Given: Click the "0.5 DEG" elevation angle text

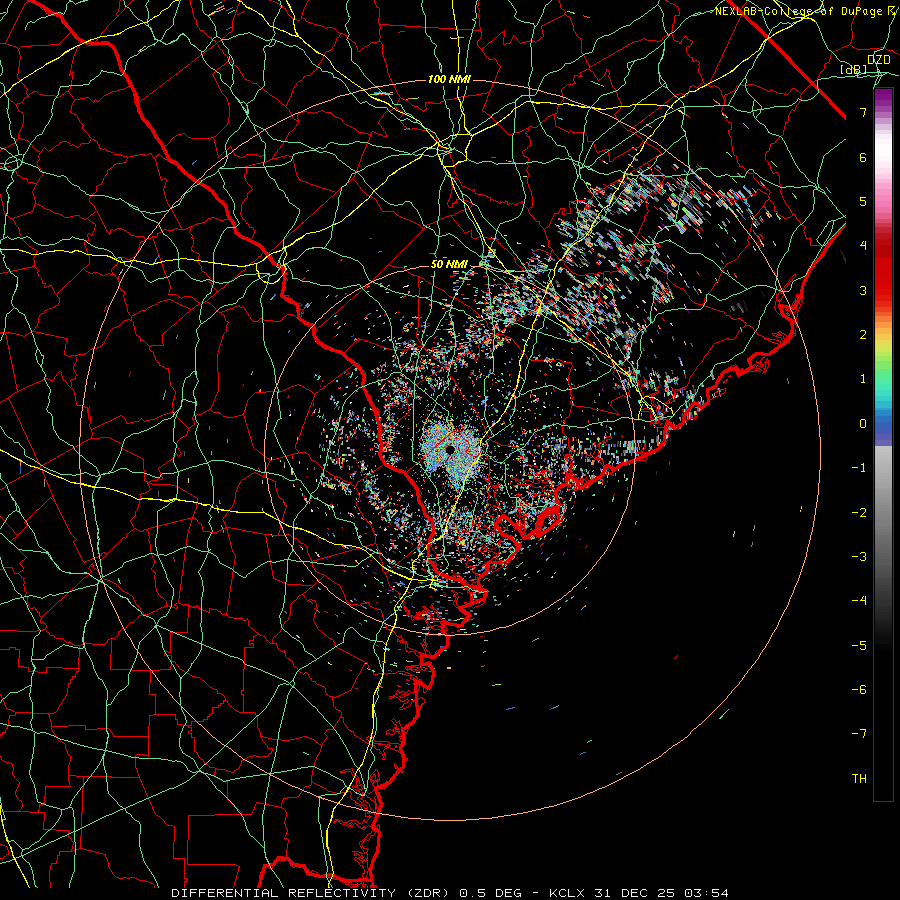Looking at the screenshot, I should pos(490,893).
